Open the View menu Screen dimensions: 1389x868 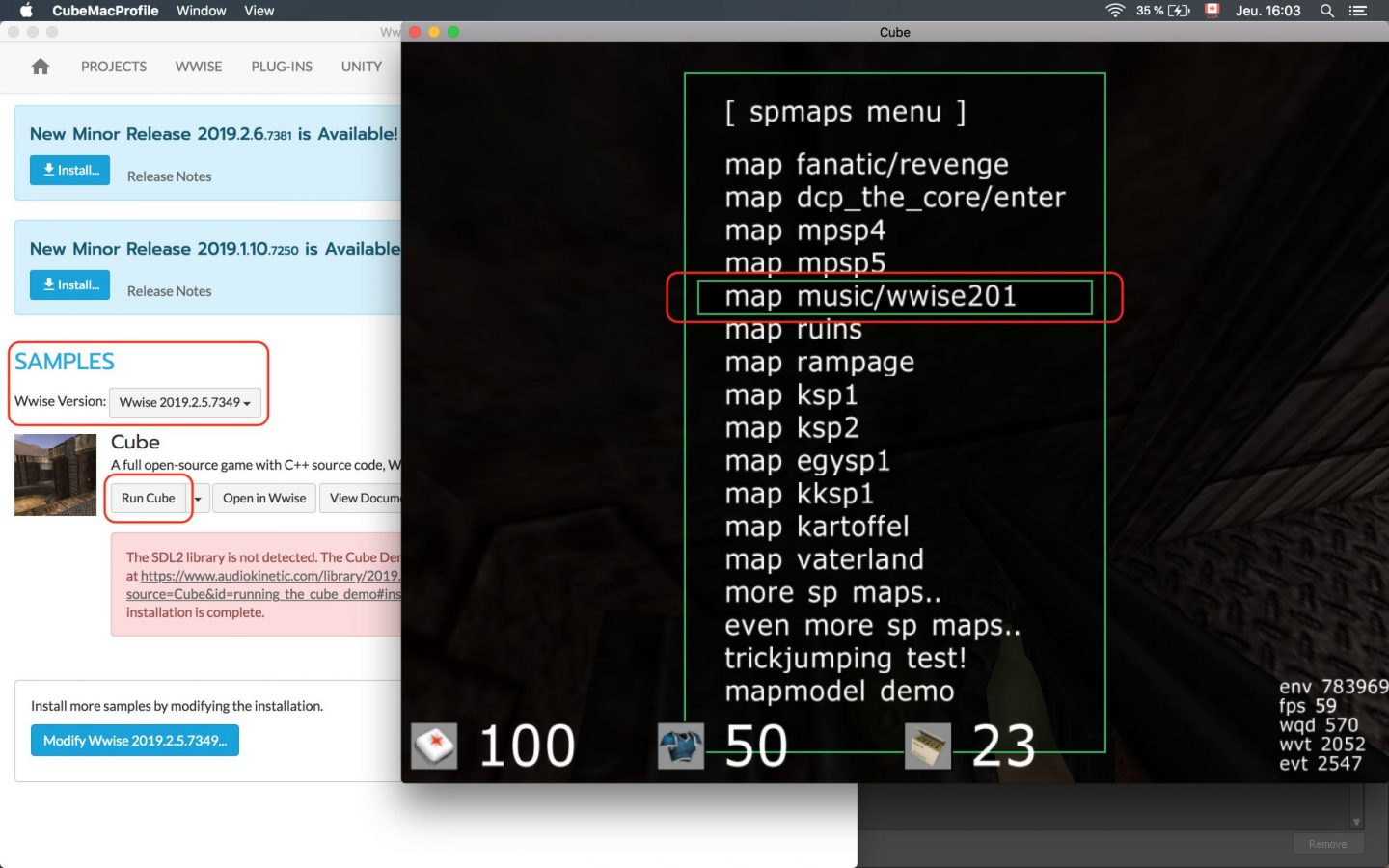coord(259,11)
